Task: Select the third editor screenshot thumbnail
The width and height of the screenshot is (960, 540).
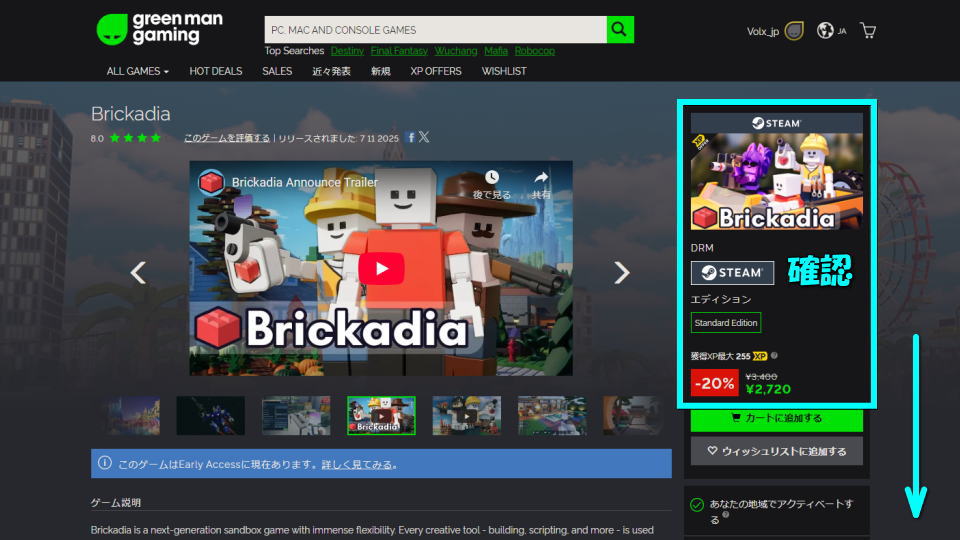Action: tap(296, 416)
